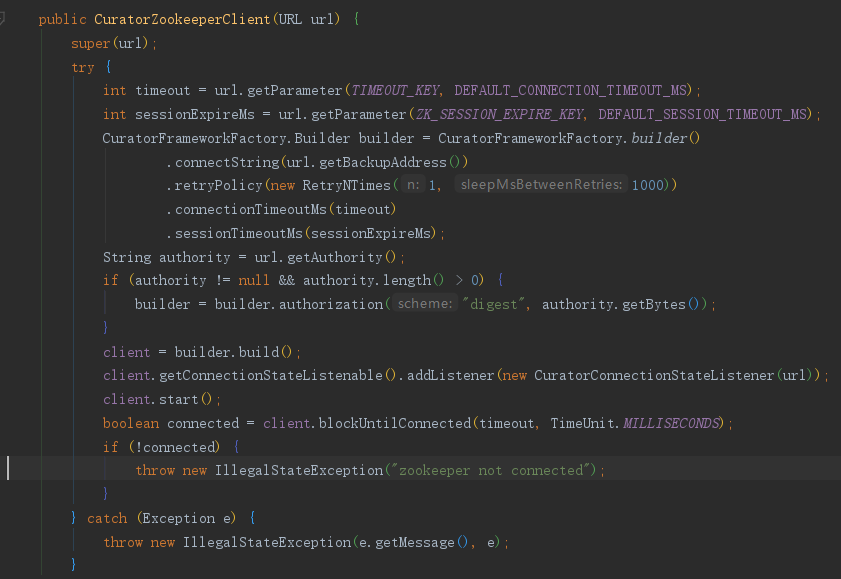Click the CuratorZookeeperClient constructor name
Screen dimensions: 841x579
tap(180, 18)
